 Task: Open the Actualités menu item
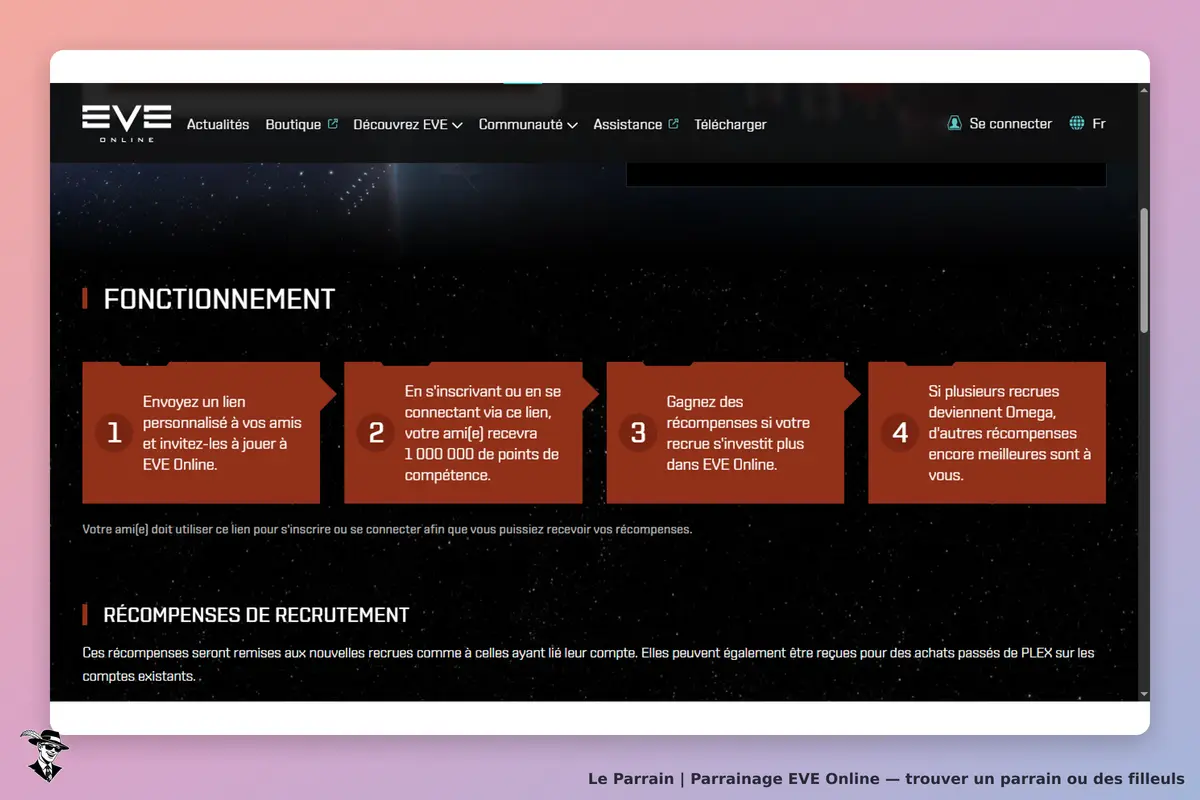tap(218, 125)
